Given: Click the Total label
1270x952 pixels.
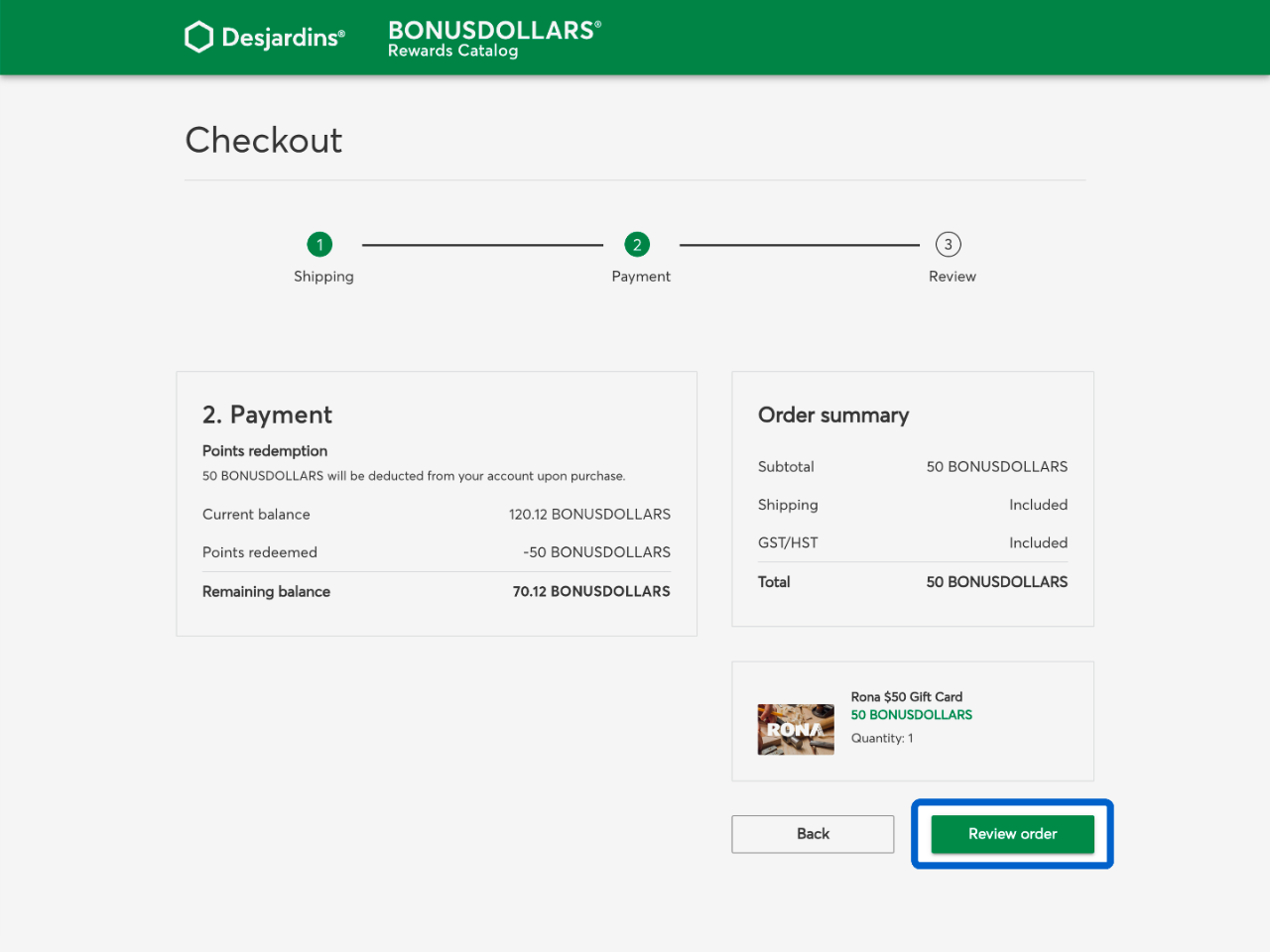Looking at the screenshot, I should [x=774, y=582].
